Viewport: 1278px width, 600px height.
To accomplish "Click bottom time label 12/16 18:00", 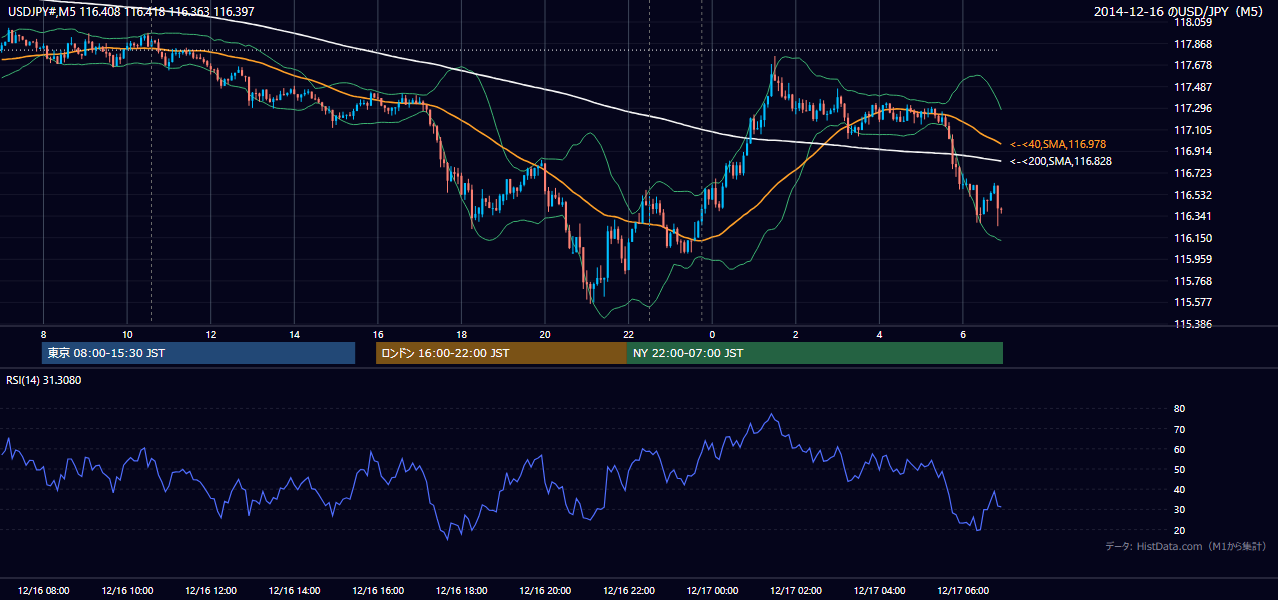I will pyautogui.click(x=462, y=591).
